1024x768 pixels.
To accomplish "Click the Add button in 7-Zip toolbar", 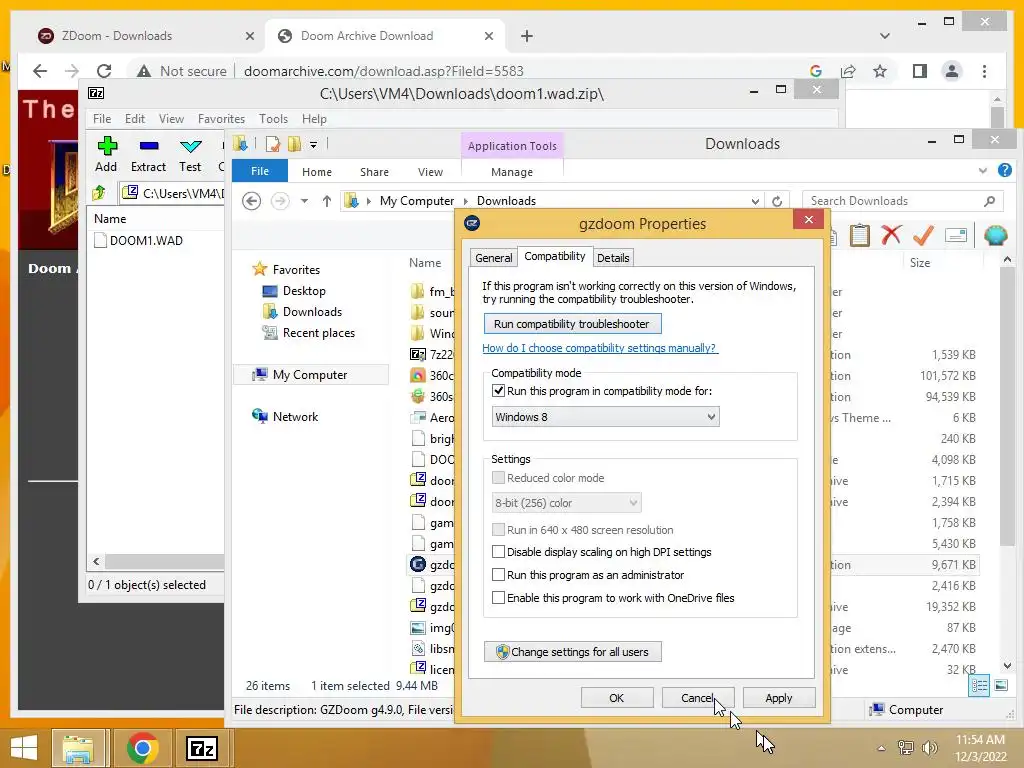I will click(106, 154).
